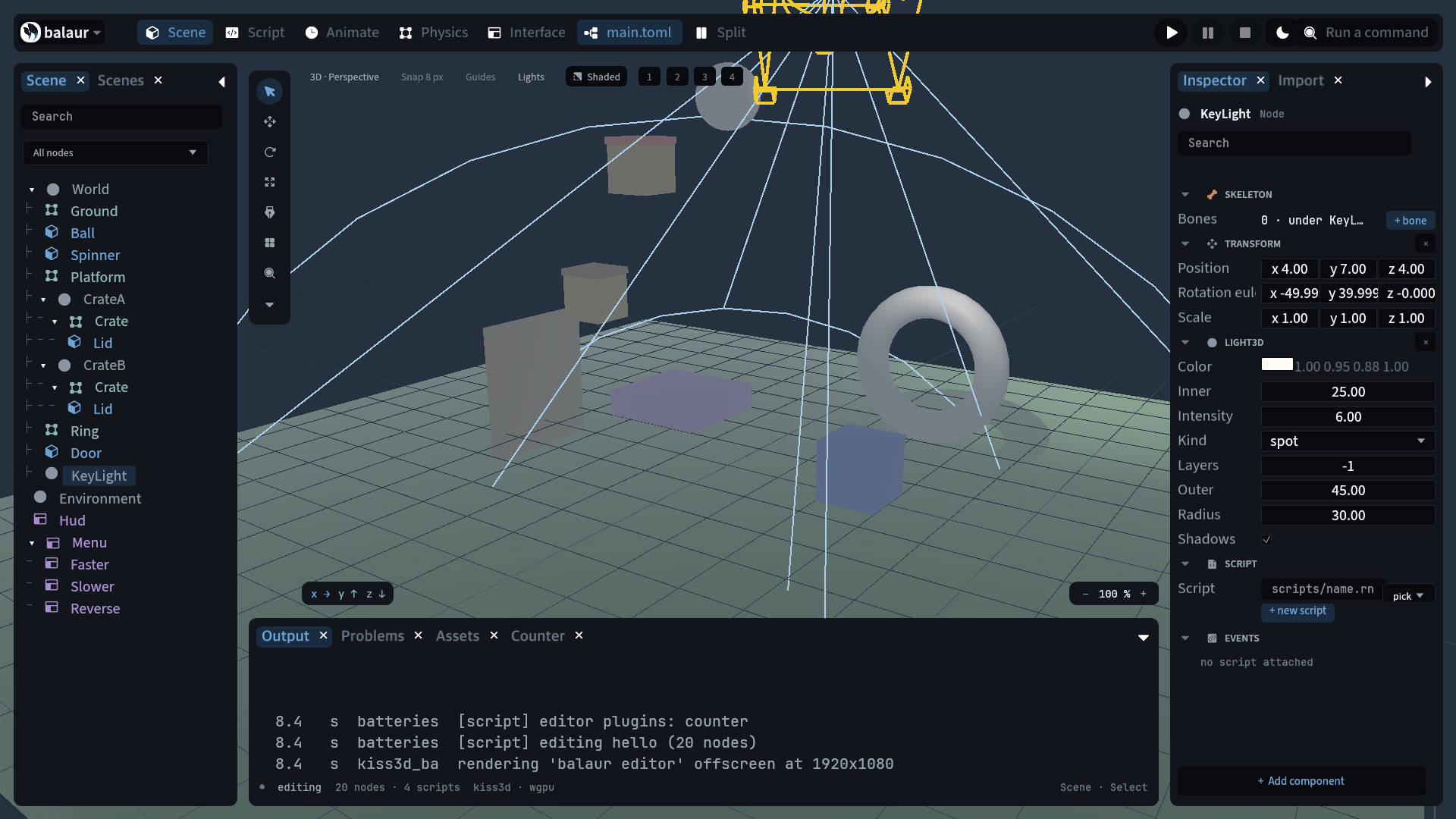Viewport: 1456px width, 819px height.
Task: Select the arrow select tool
Action: pos(269,92)
